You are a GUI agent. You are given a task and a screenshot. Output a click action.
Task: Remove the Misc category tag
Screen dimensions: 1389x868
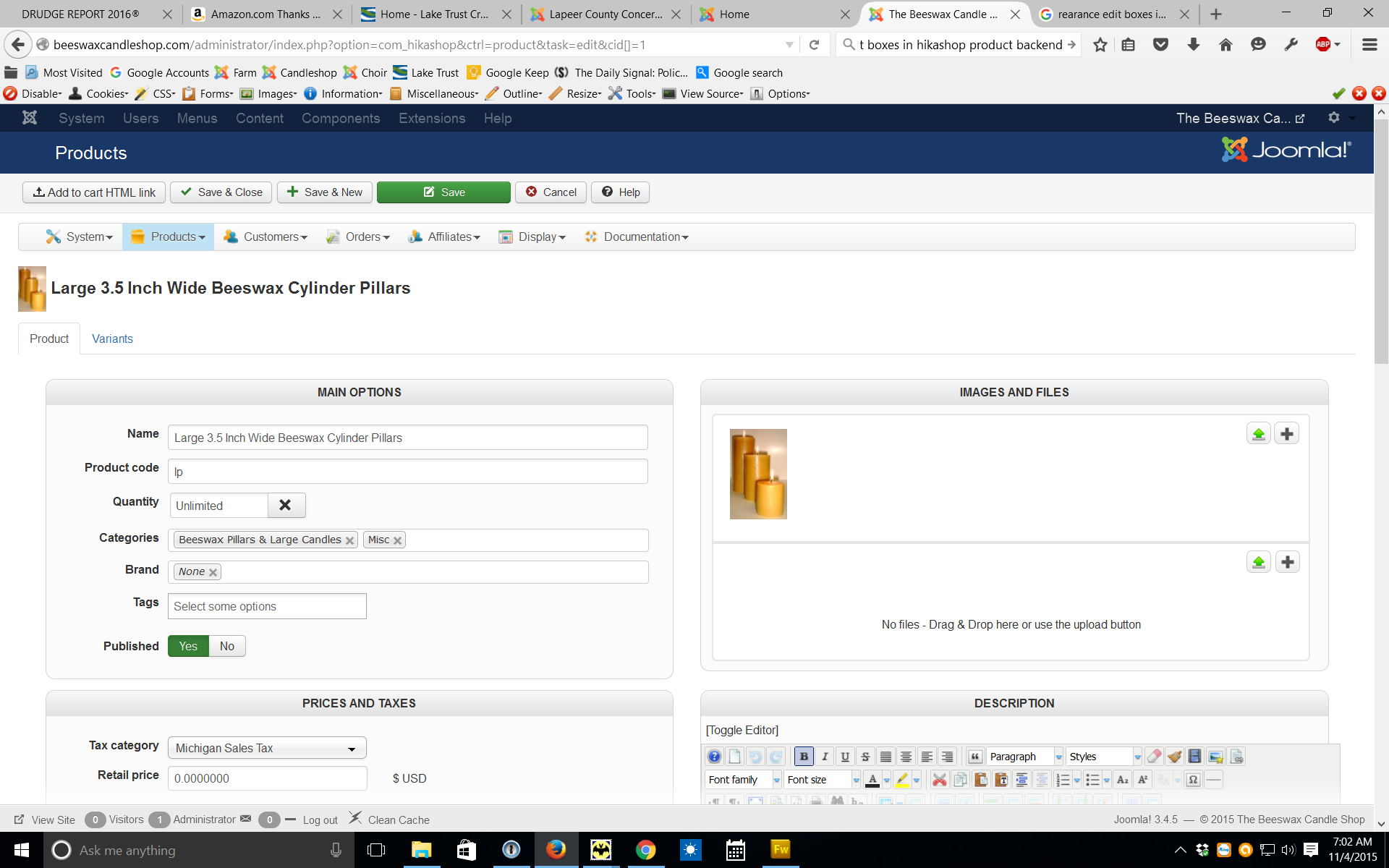pos(397,540)
